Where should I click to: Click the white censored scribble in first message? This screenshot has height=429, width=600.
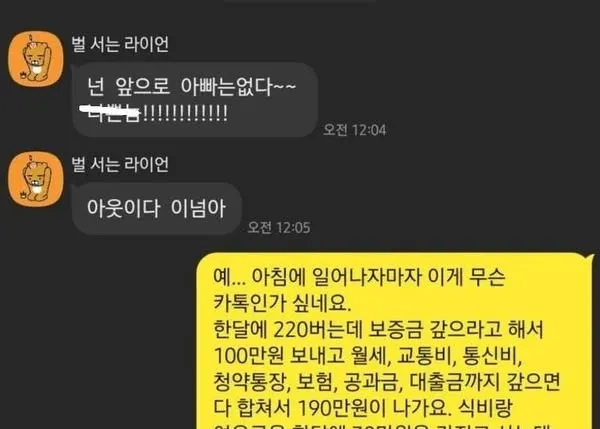click(110, 111)
